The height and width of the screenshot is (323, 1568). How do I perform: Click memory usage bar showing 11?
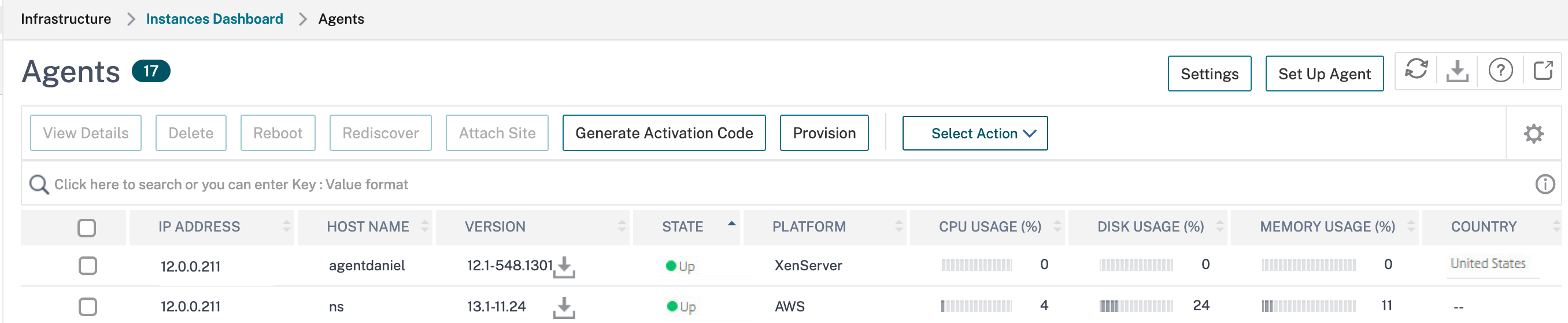pyautogui.click(x=1309, y=306)
